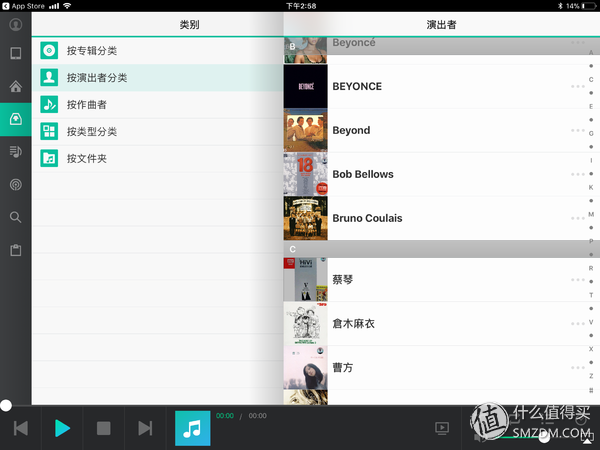This screenshot has height=450, width=600.
Task: Open more options for Beyond row
Action: pos(577,130)
